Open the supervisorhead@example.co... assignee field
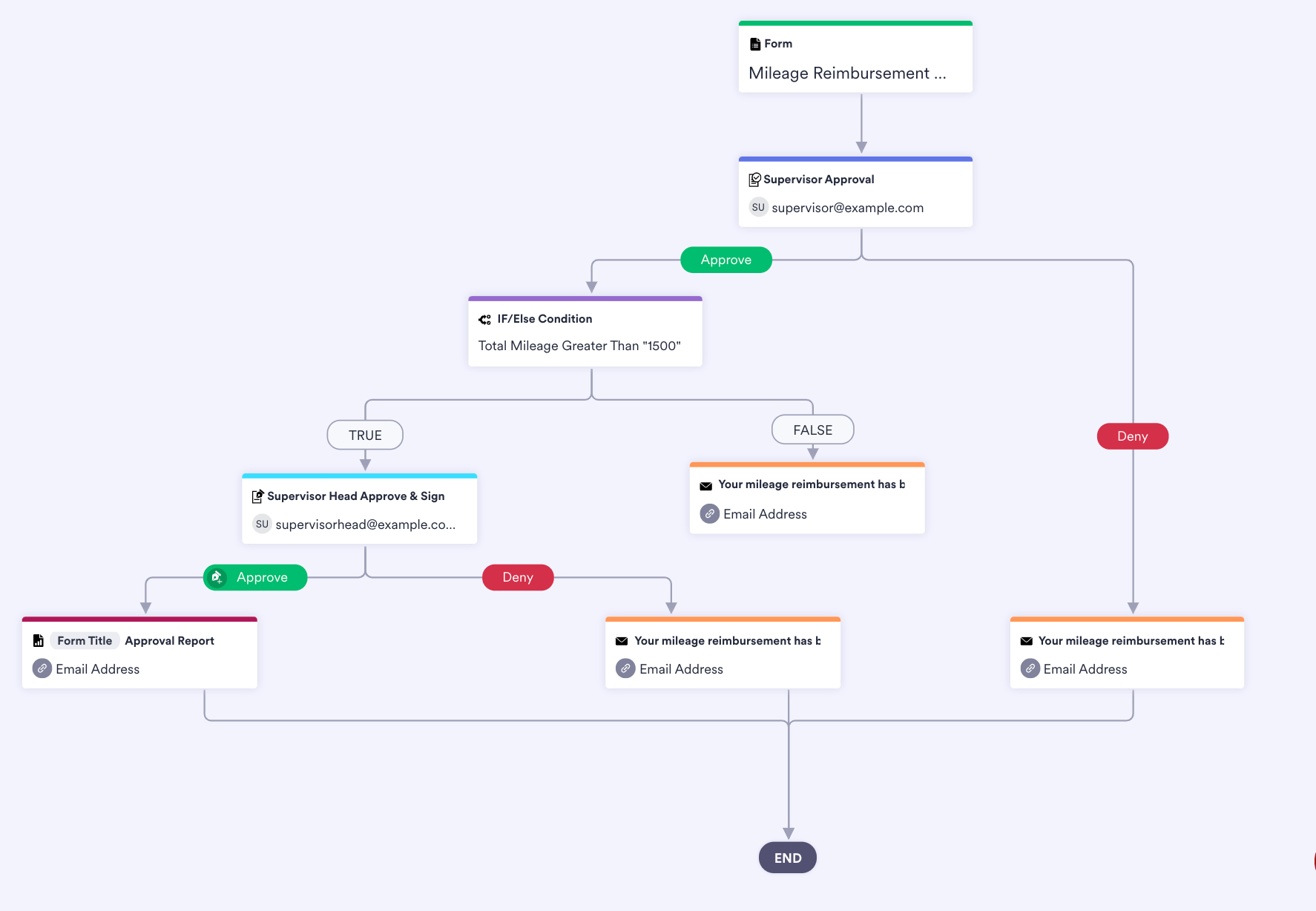The height and width of the screenshot is (911, 1316). point(365,524)
